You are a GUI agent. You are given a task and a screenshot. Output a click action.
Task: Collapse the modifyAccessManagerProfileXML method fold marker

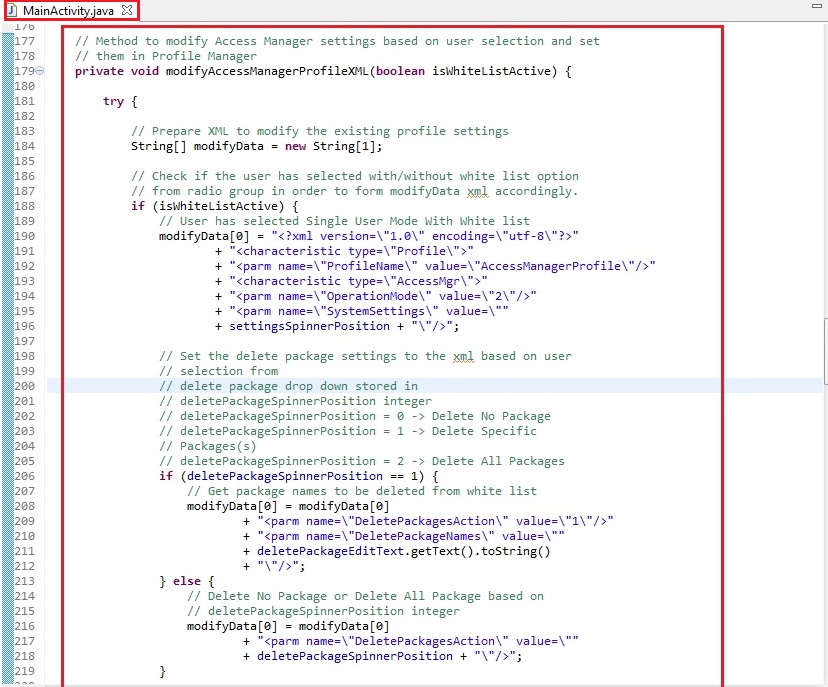click(x=38, y=71)
